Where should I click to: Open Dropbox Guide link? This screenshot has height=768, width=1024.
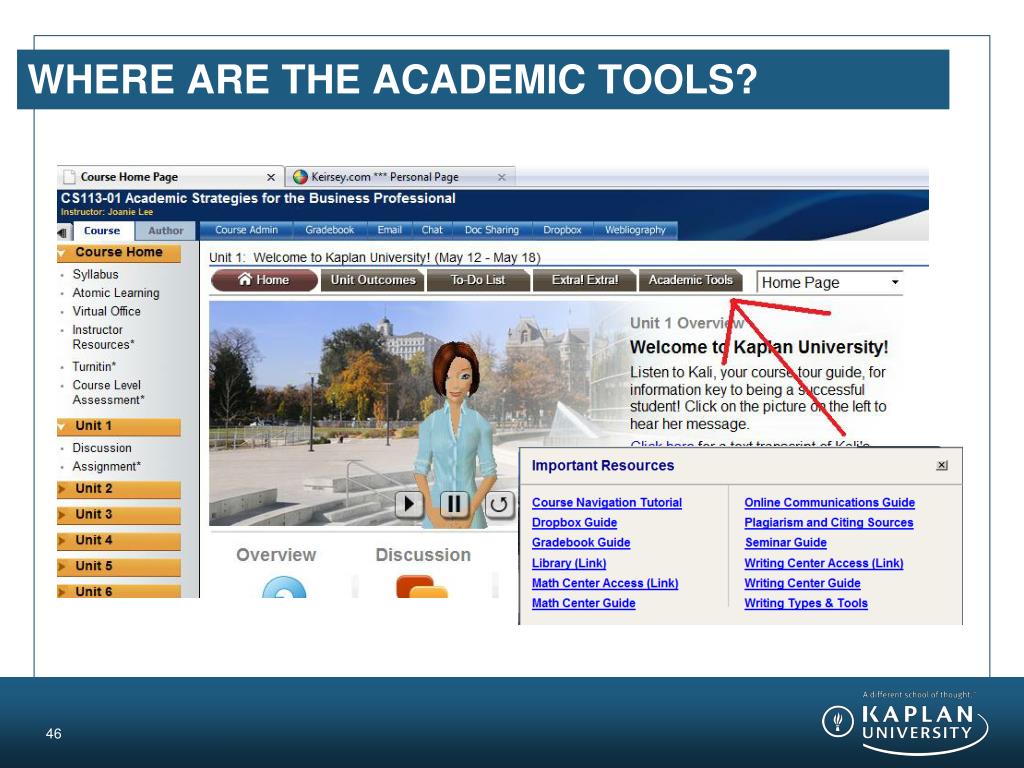pos(574,522)
